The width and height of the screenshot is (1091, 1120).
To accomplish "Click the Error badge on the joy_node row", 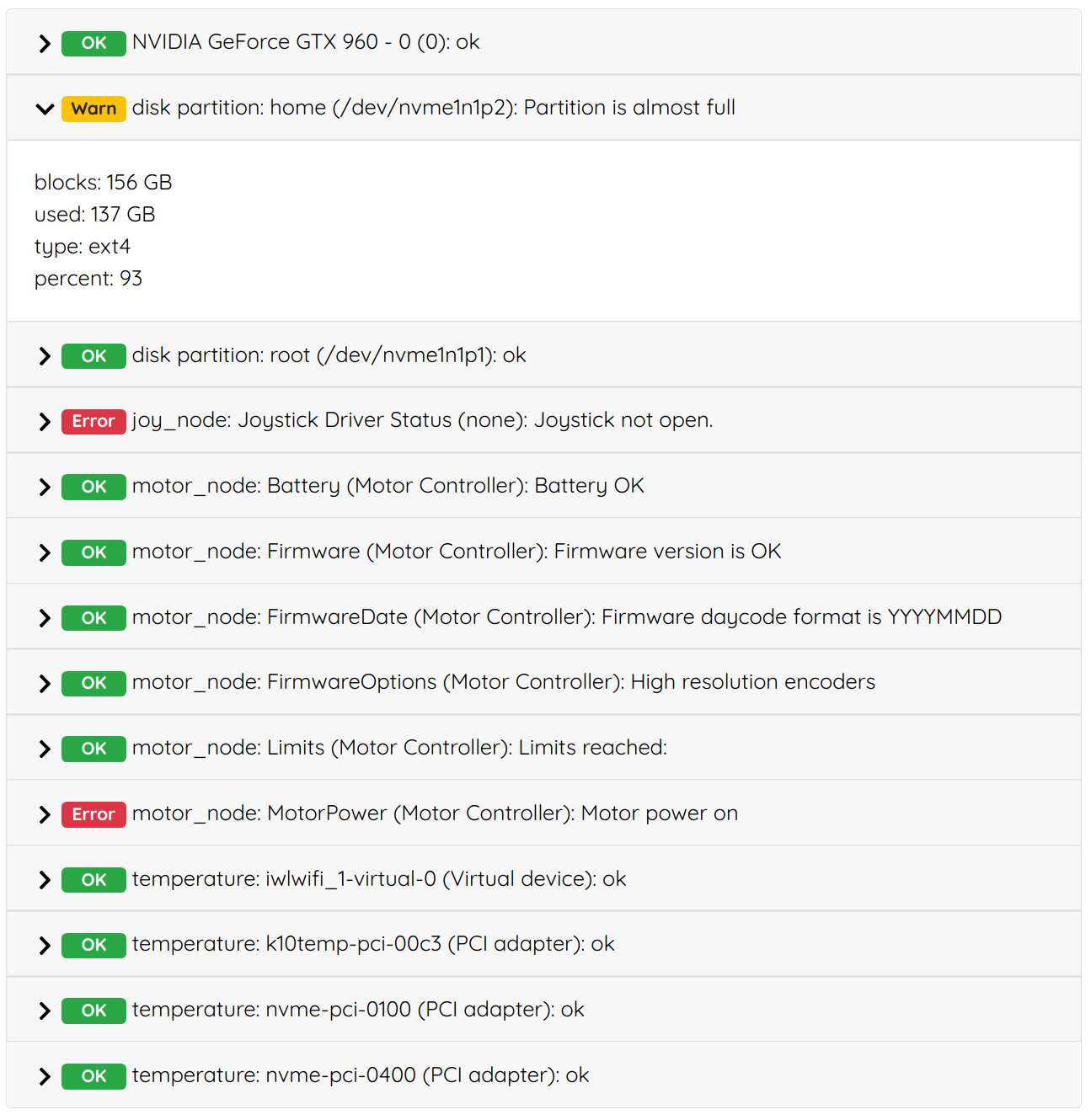I will (x=93, y=421).
